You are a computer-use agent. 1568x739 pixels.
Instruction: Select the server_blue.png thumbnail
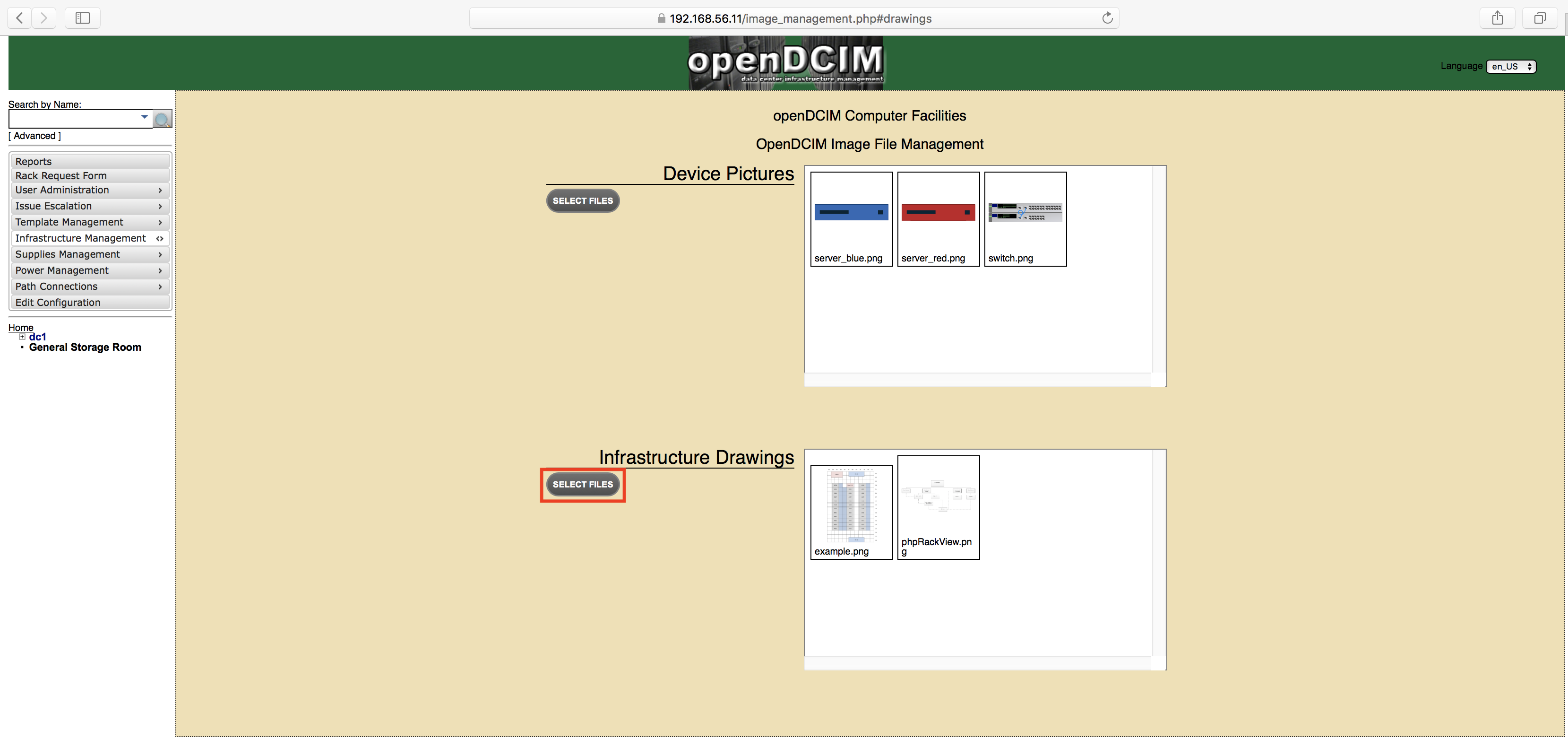pos(852,219)
